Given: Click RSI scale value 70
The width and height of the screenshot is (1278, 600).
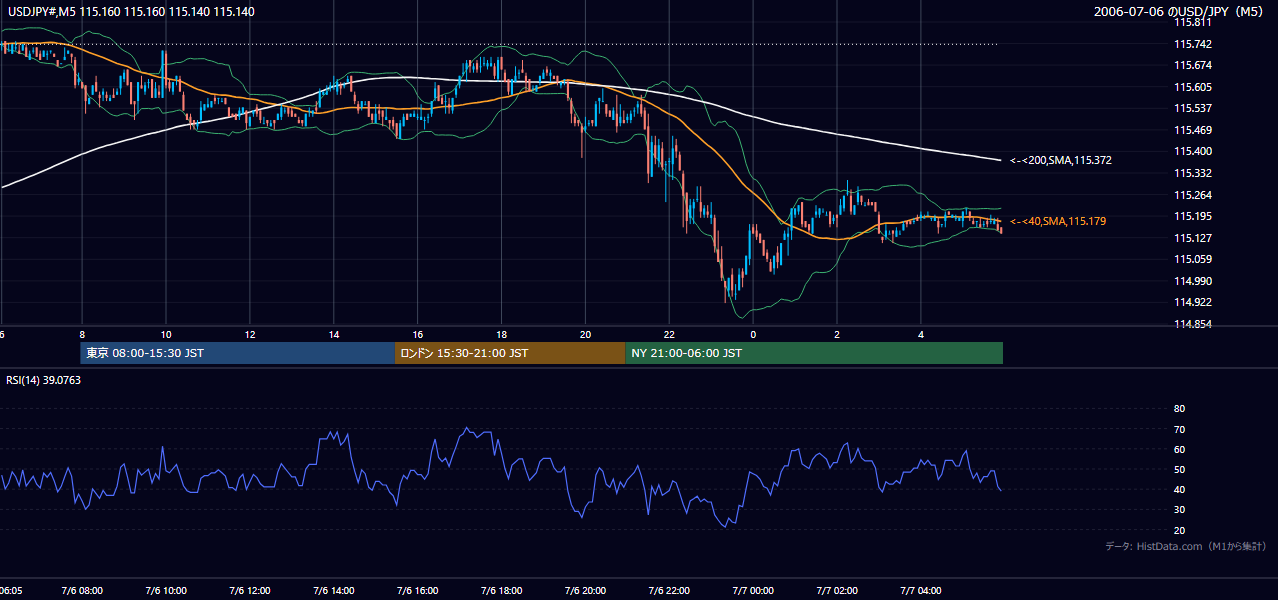Looking at the screenshot, I should [1179, 429].
